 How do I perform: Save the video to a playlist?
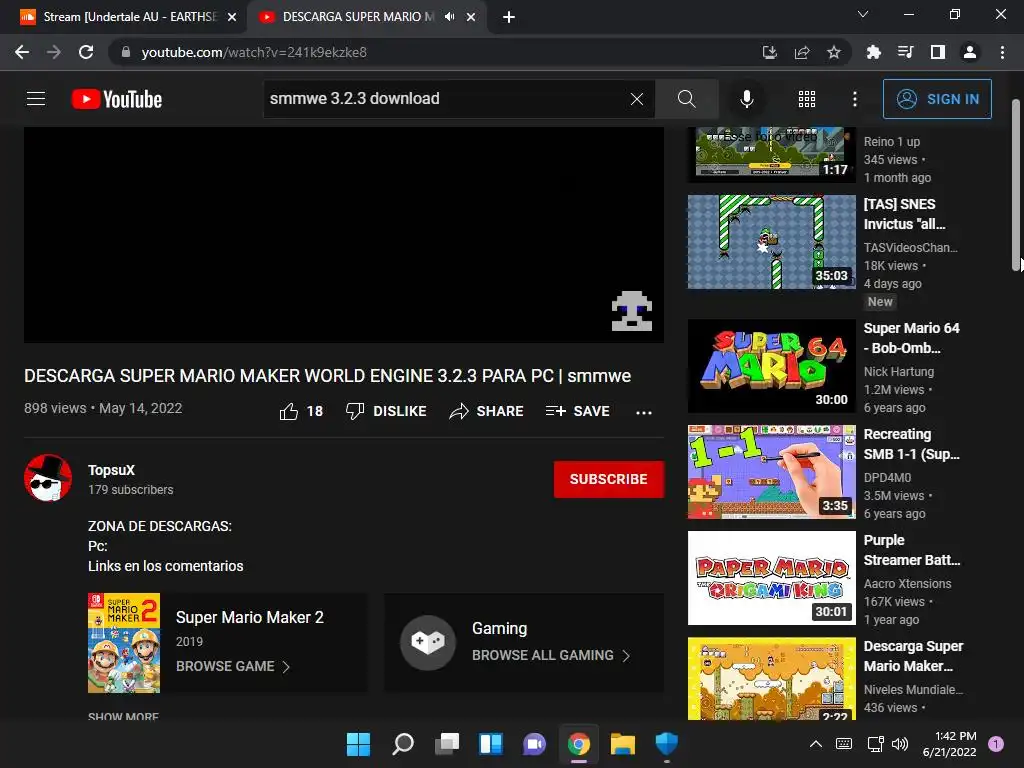pyautogui.click(x=578, y=411)
